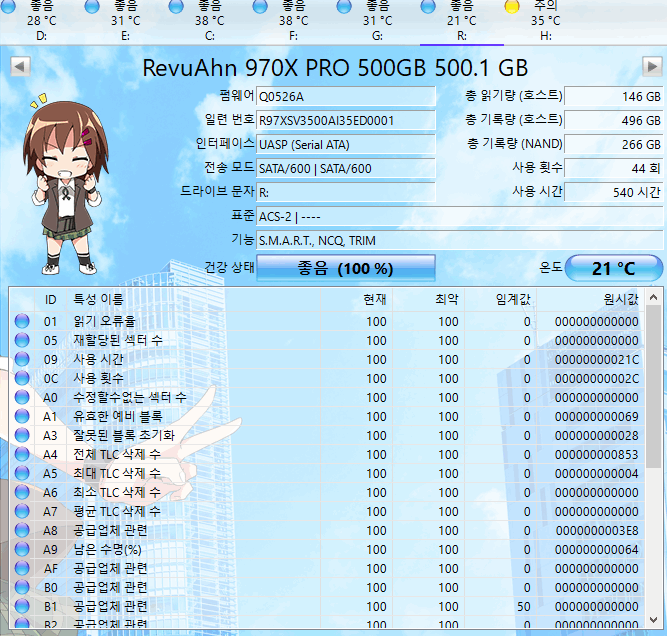Click status orb for attribute A9 남은 수명

22,549
